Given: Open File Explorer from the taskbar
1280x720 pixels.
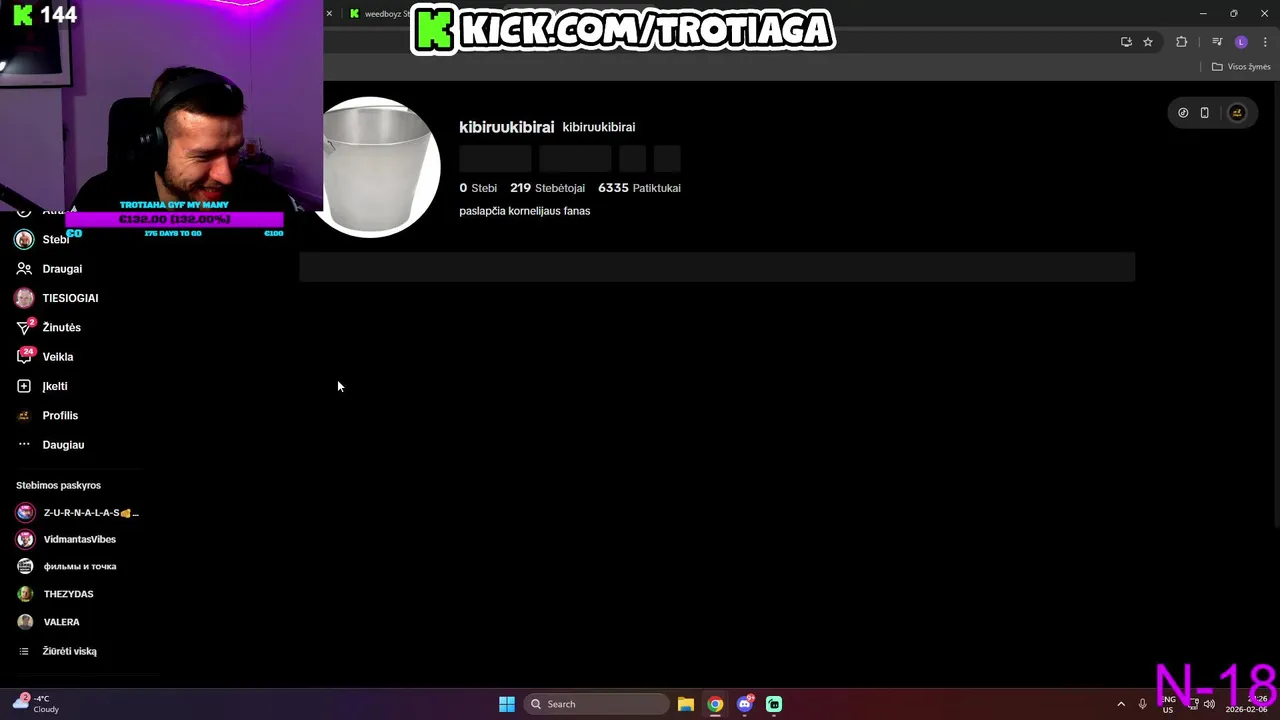Looking at the screenshot, I should click(x=686, y=704).
